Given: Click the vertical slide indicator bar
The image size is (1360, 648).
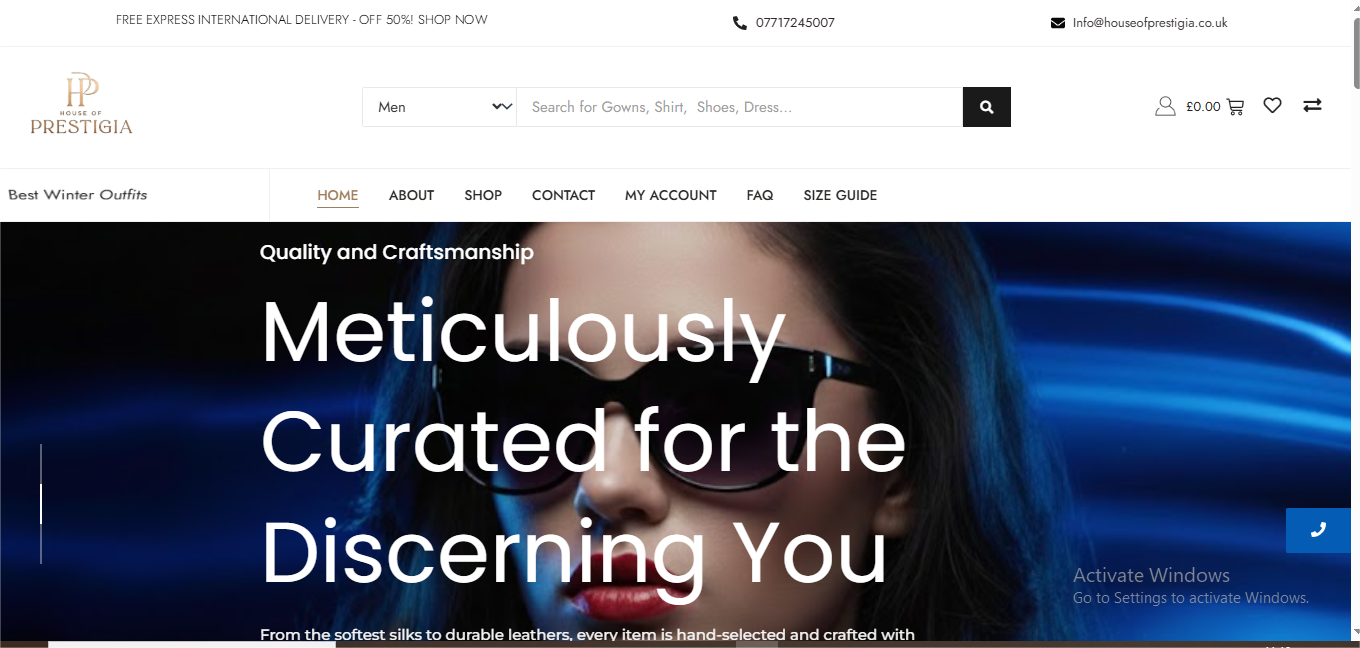Looking at the screenshot, I should click(x=41, y=504).
